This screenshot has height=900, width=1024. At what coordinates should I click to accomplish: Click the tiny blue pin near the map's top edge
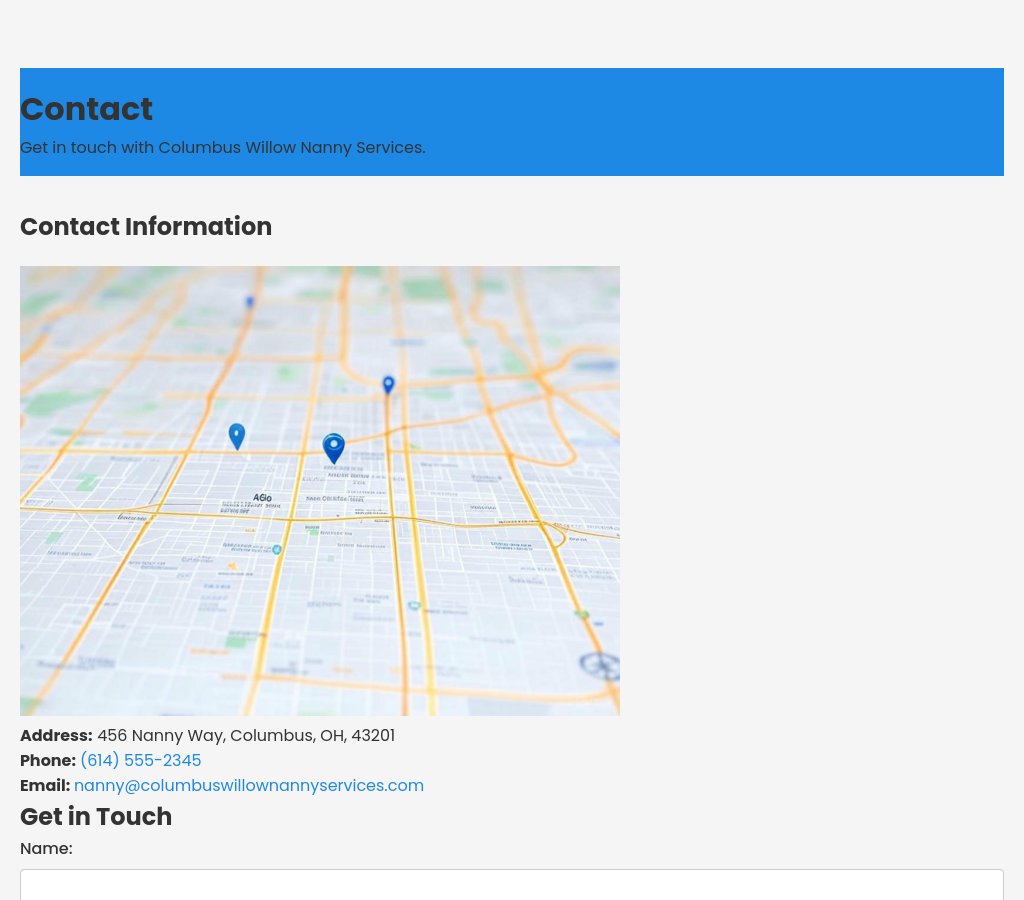click(x=250, y=301)
